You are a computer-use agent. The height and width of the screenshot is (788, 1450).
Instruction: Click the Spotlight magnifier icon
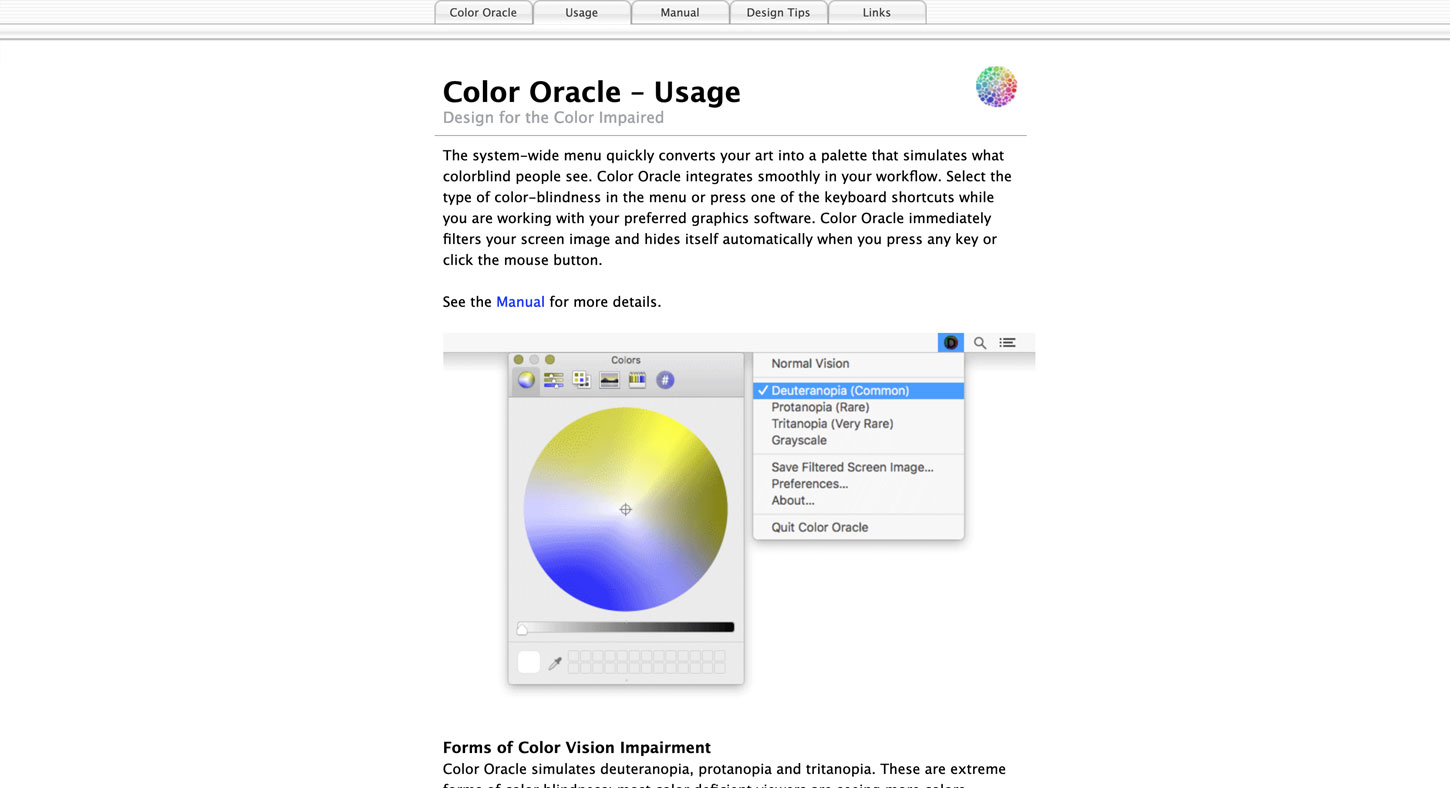coord(980,343)
